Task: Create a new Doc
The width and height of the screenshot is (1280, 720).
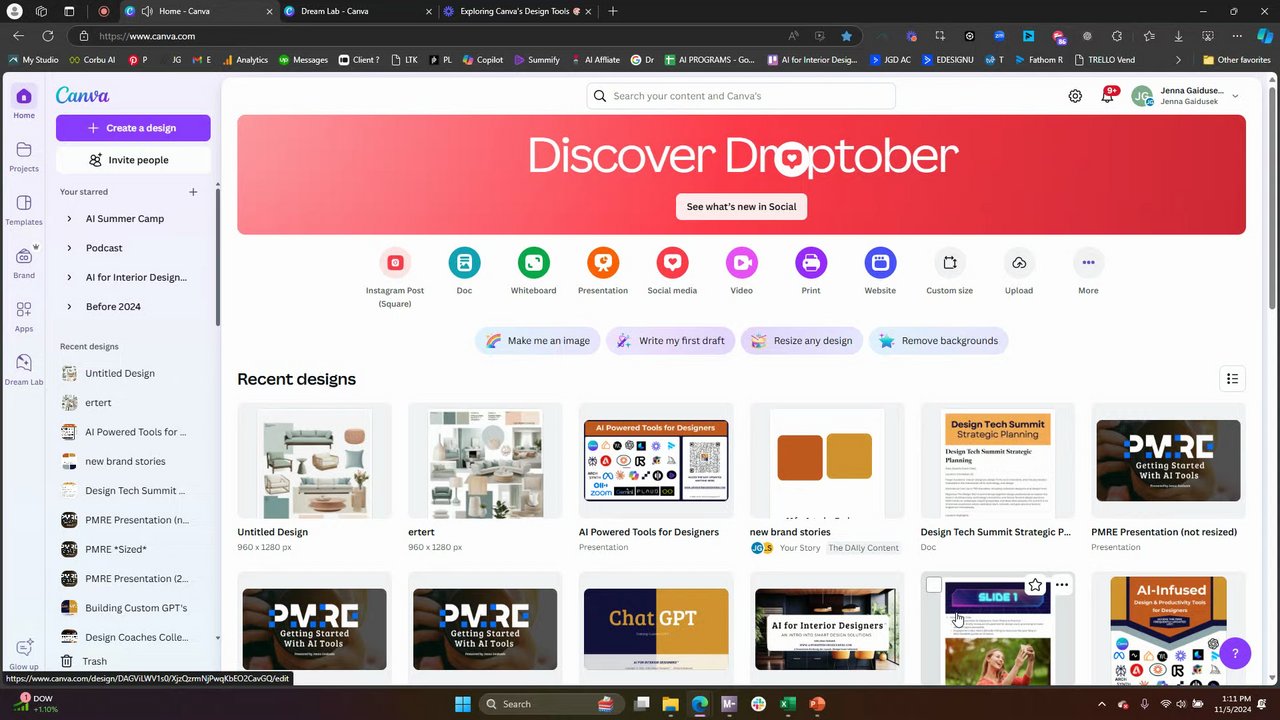Action: pyautogui.click(x=464, y=263)
